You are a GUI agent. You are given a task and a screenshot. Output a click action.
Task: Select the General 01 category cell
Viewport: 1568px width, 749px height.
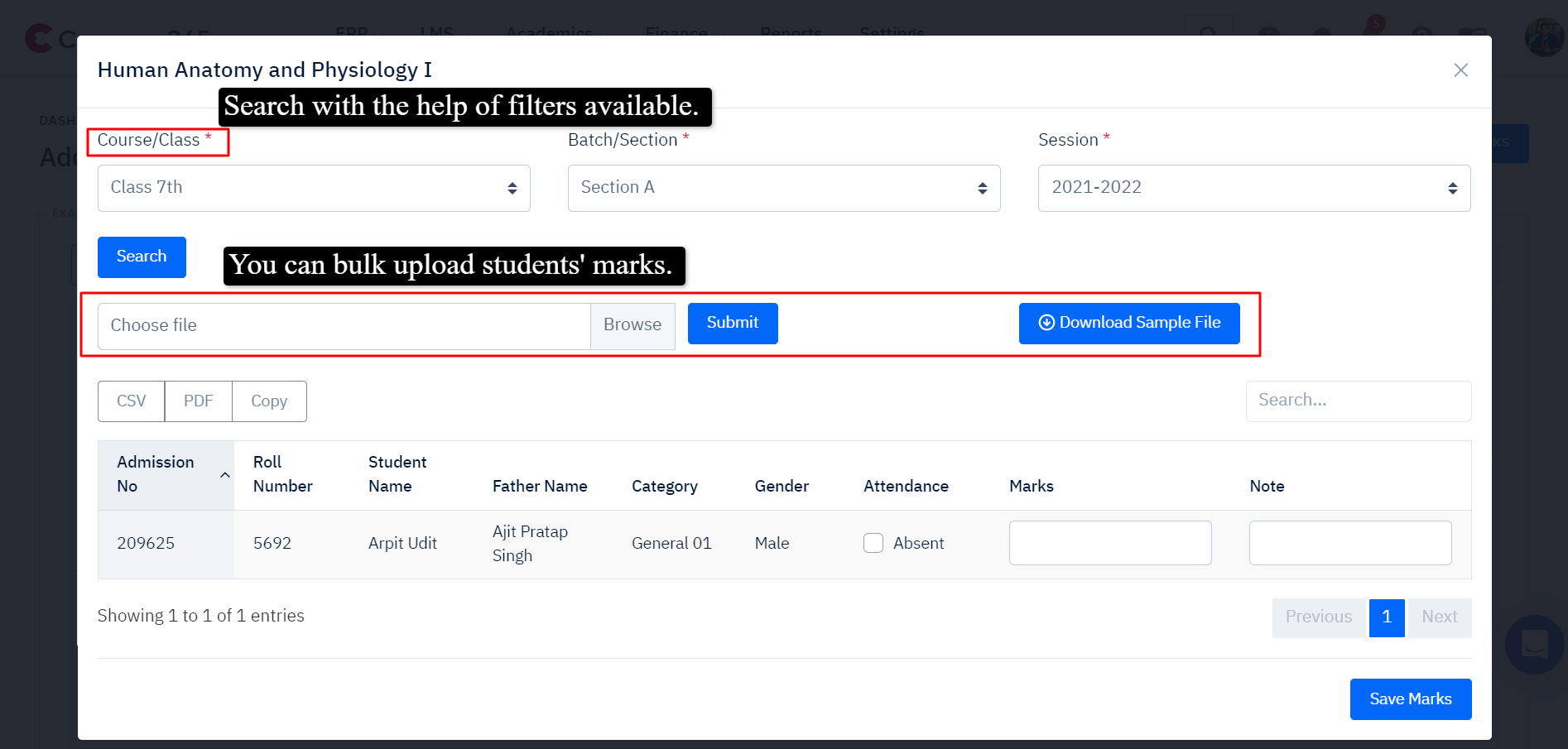674,545
